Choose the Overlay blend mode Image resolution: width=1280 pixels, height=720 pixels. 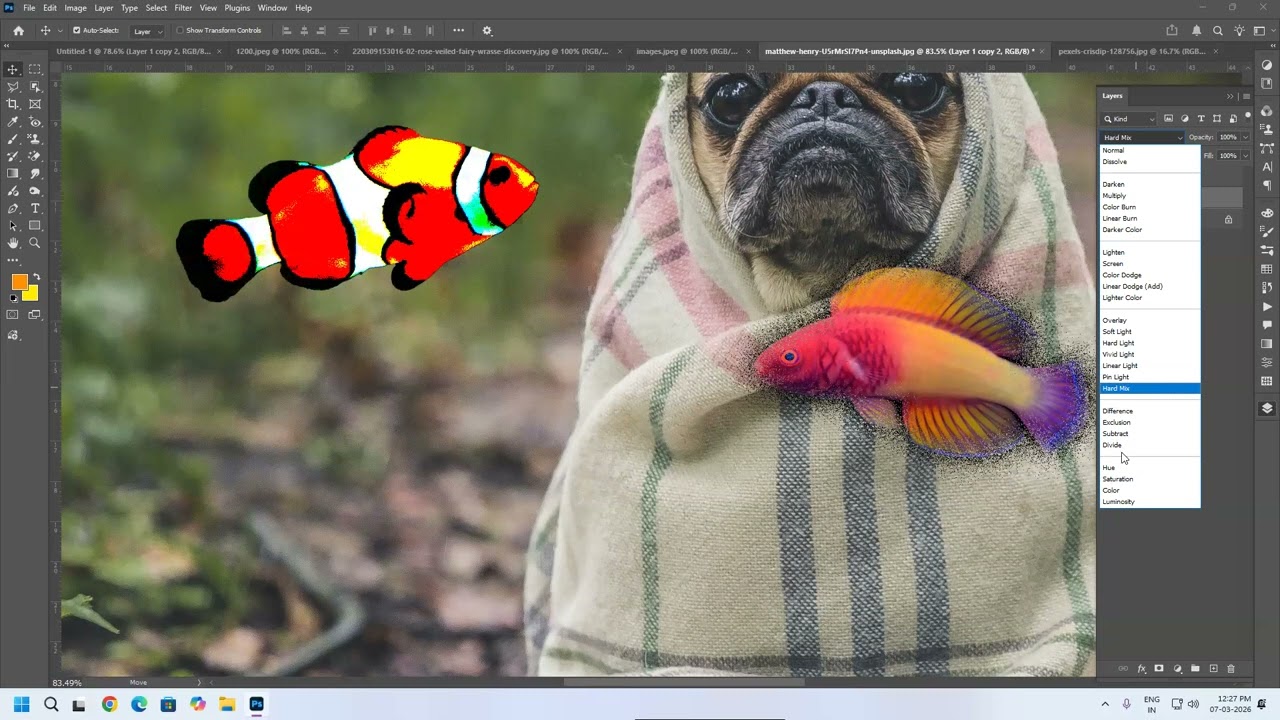pos(1114,320)
